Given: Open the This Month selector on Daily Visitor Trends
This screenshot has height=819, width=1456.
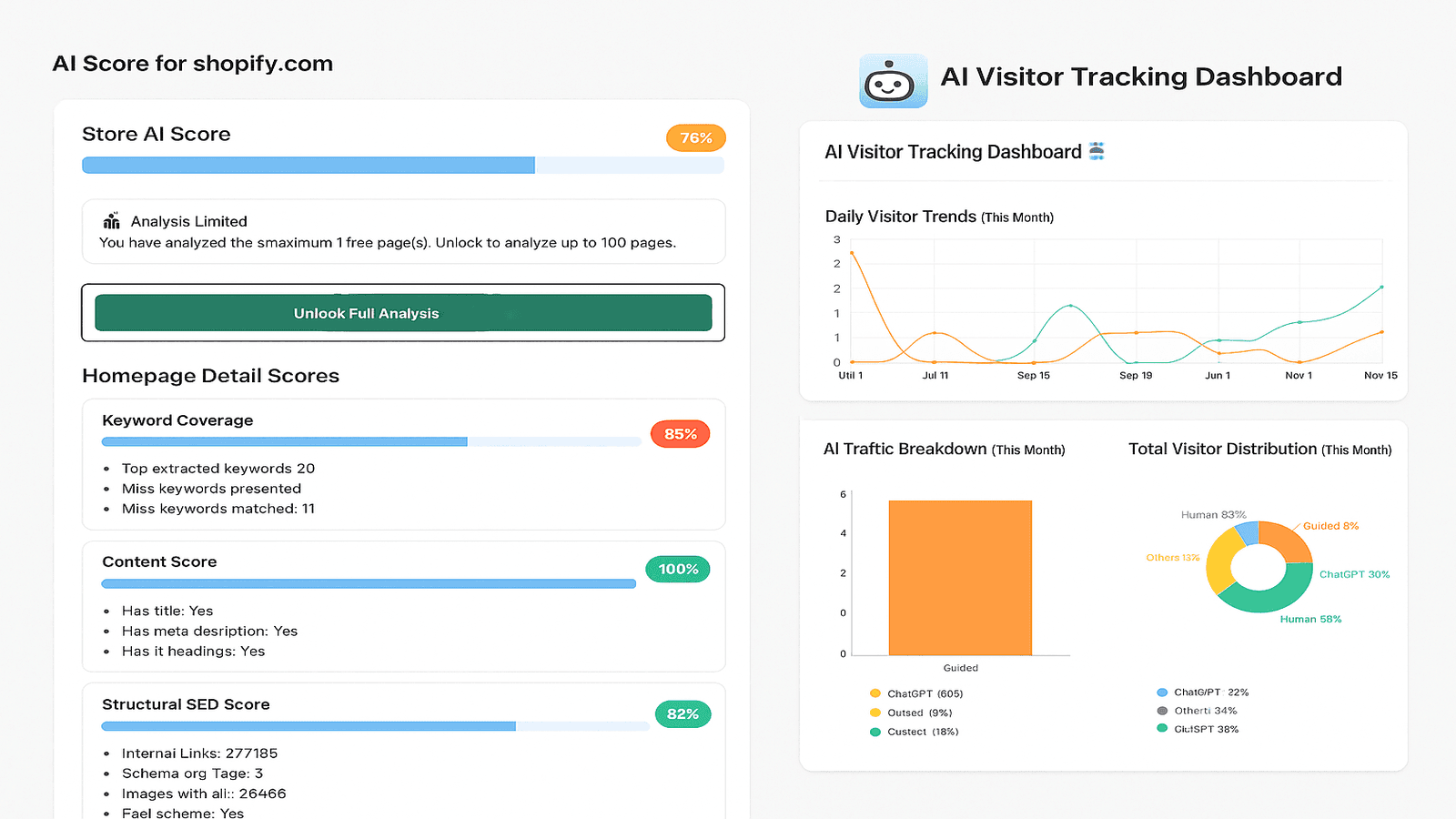Looking at the screenshot, I should click(1017, 217).
